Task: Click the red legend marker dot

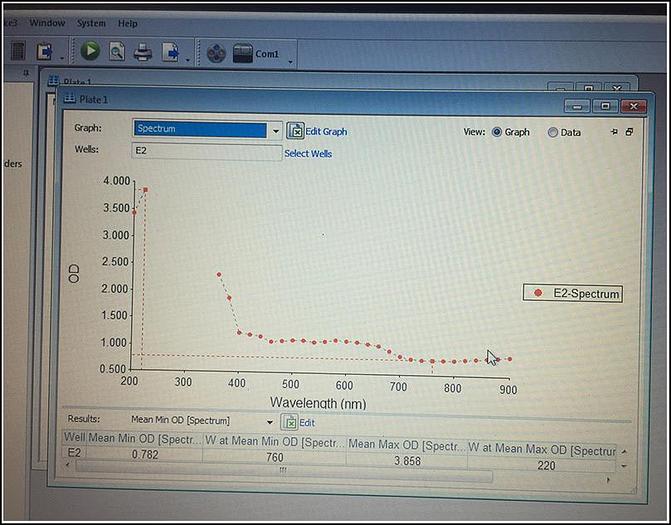Action: [x=538, y=293]
